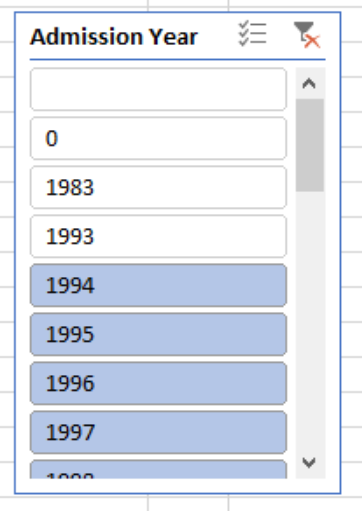Filter by year 1994

(158, 285)
